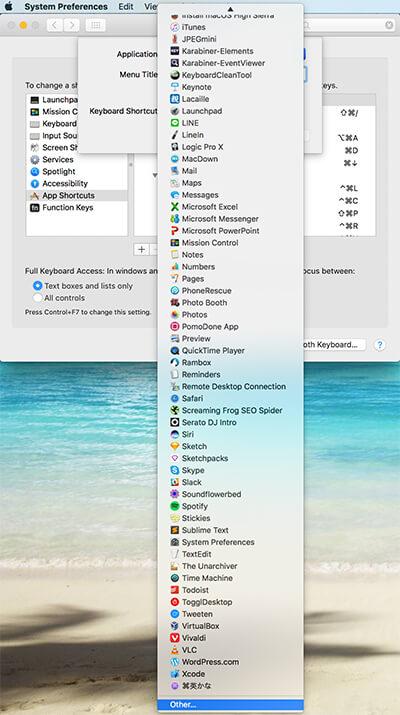Choose Remote Desktop Connection entry
This screenshot has height=715, width=400.
230,386
